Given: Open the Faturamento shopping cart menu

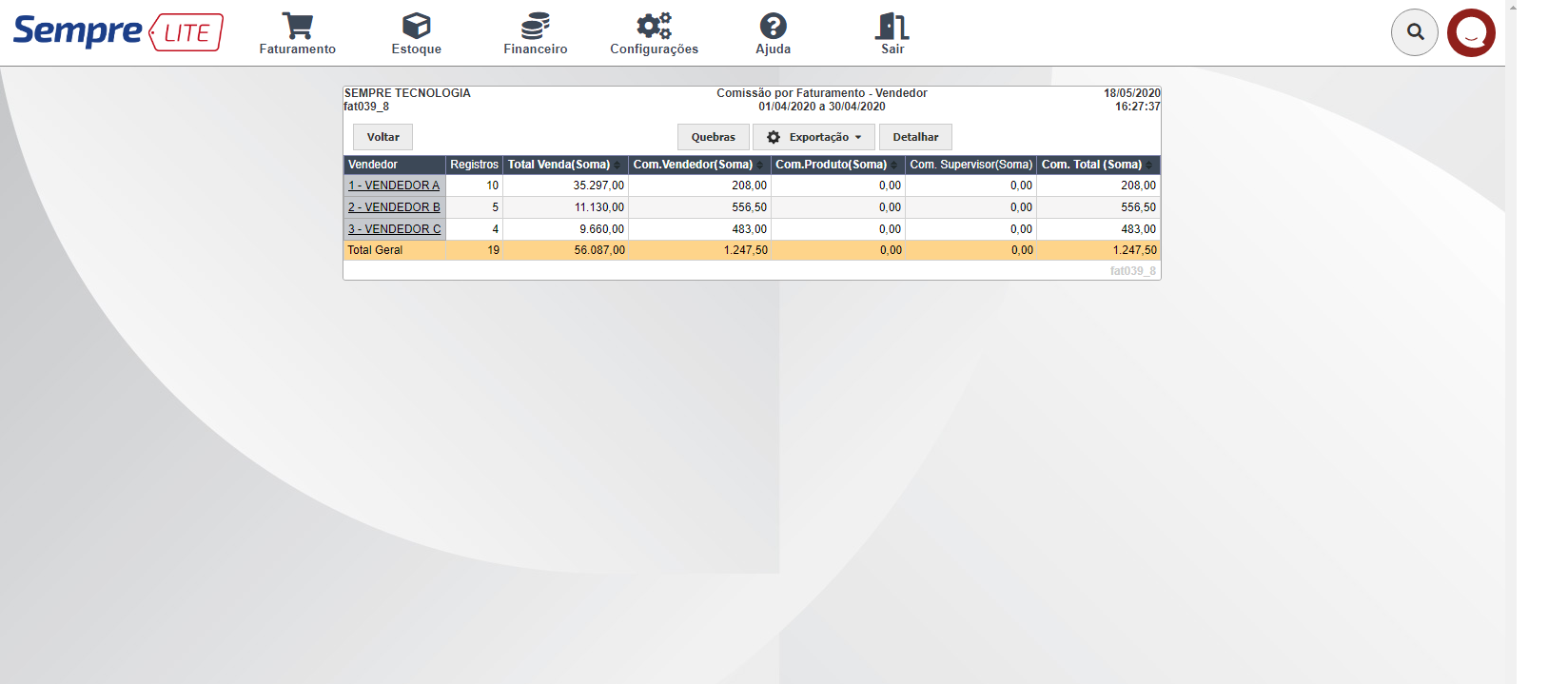Looking at the screenshot, I should (297, 33).
